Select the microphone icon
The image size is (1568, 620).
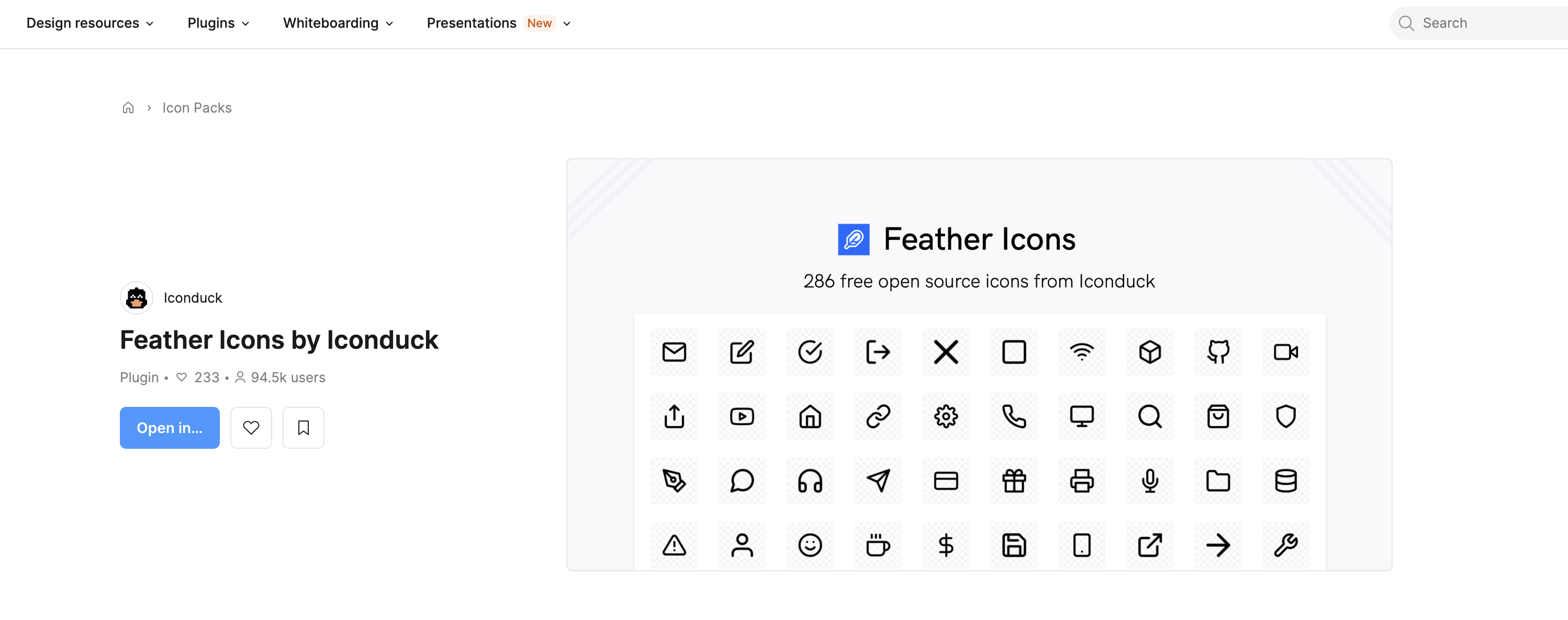[x=1150, y=481]
